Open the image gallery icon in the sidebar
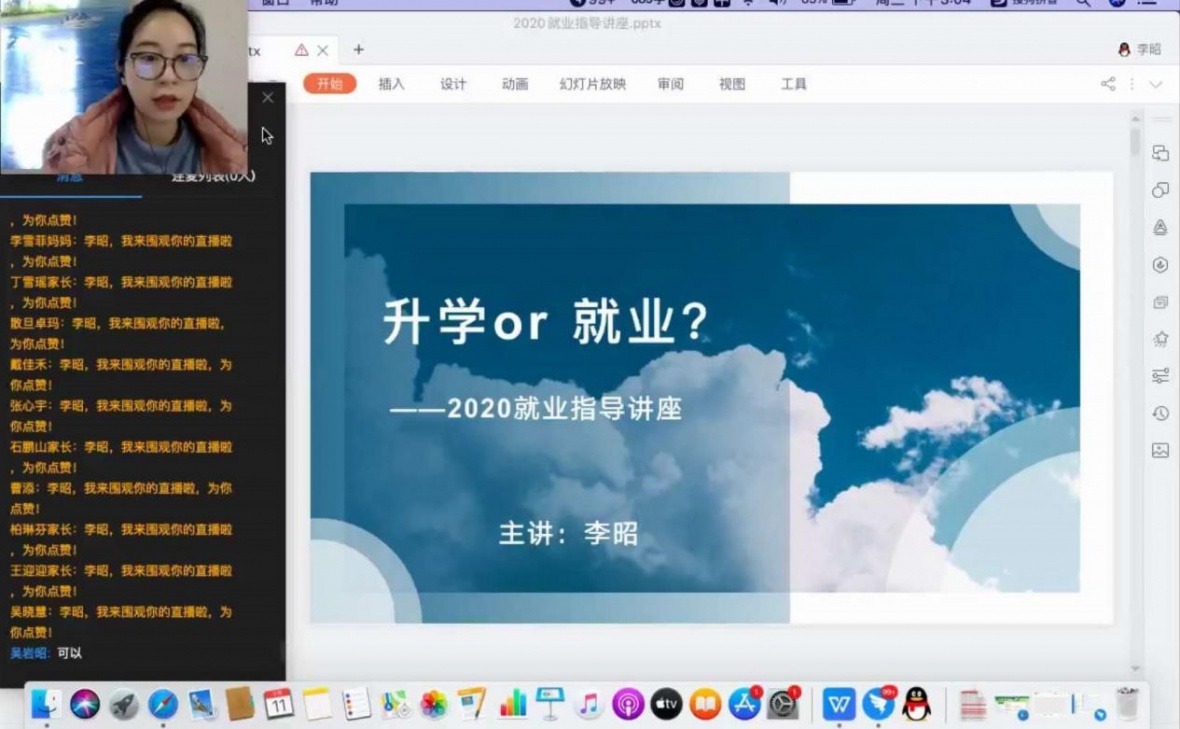1180x729 pixels. click(x=1160, y=450)
